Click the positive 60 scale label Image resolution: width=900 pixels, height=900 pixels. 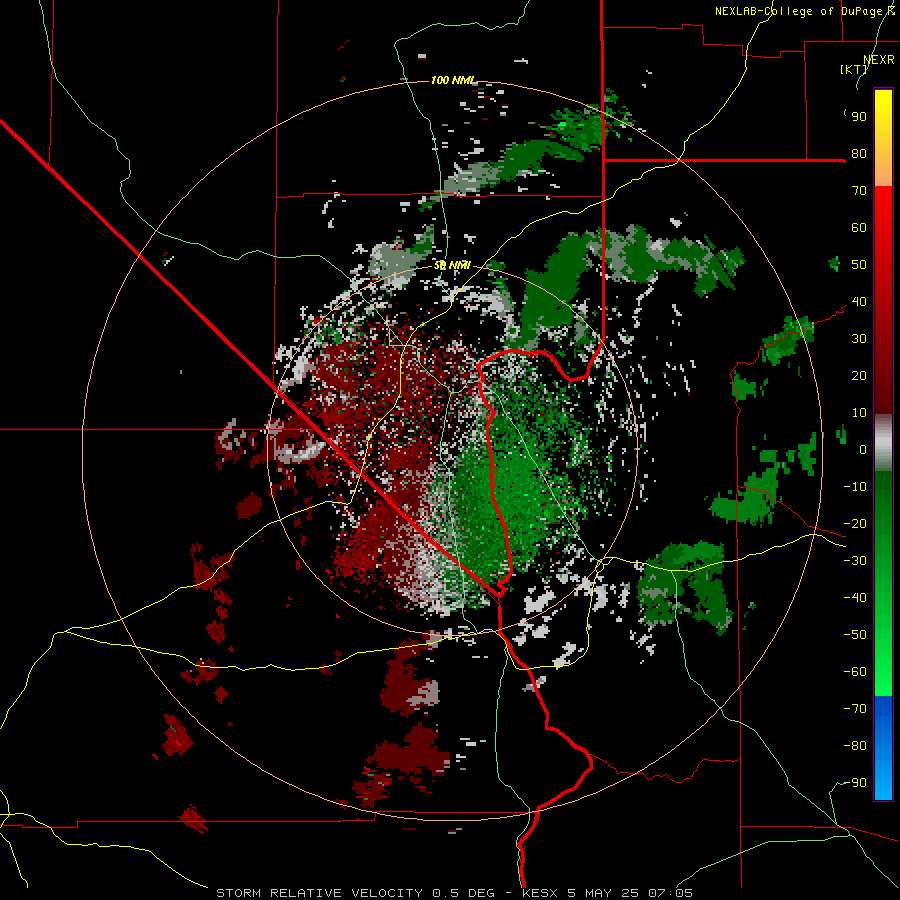click(x=859, y=228)
